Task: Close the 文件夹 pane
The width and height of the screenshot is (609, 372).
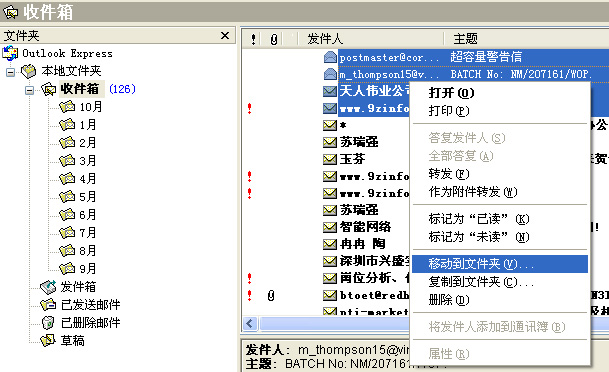Action: [225, 36]
